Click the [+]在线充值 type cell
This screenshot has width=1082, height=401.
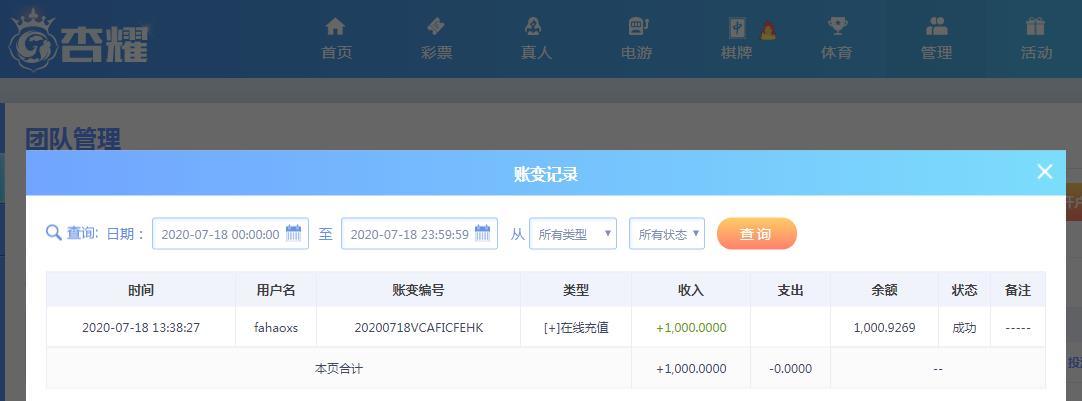point(576,328)
